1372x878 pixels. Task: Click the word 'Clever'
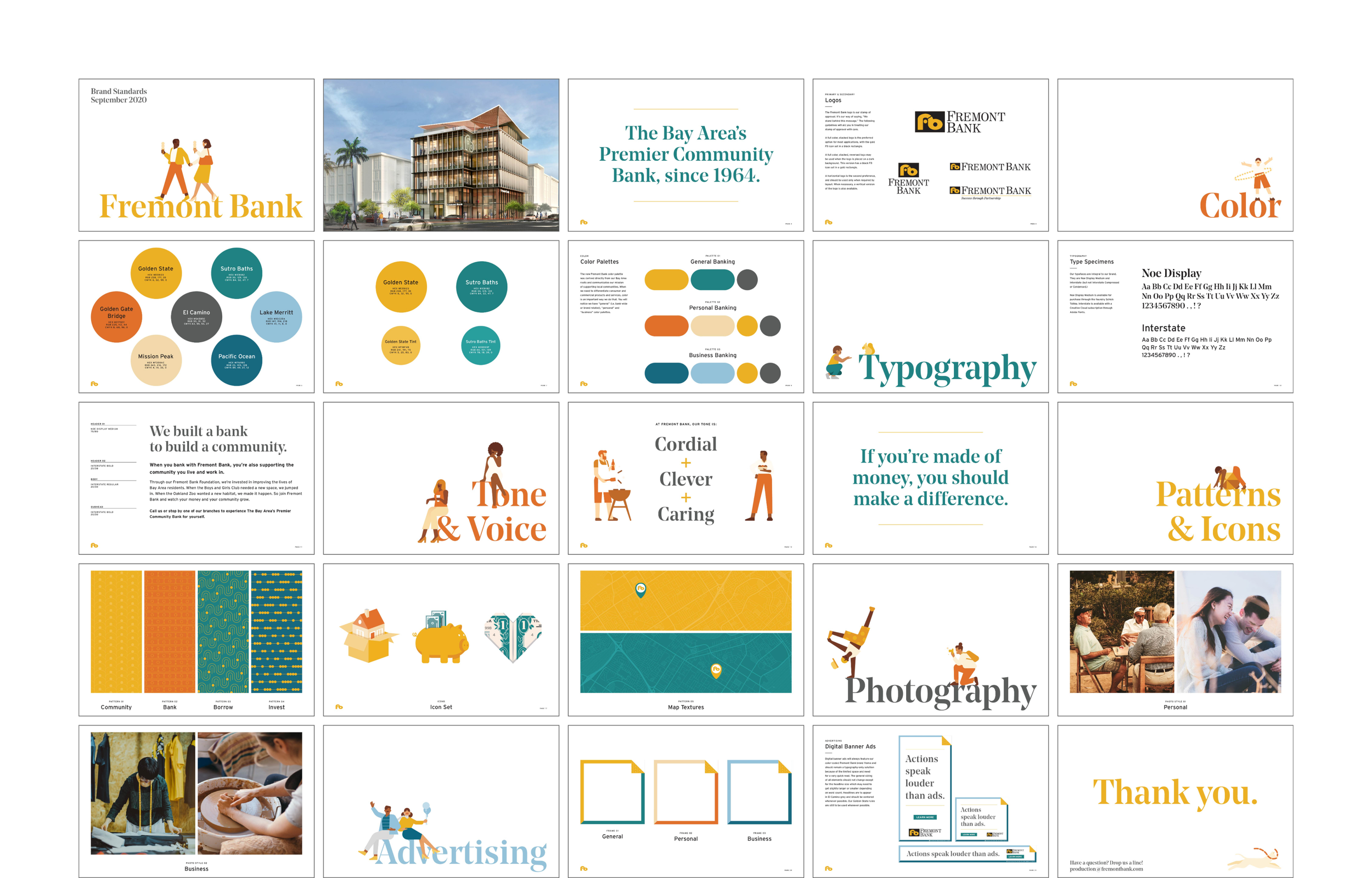click(685, 479)
